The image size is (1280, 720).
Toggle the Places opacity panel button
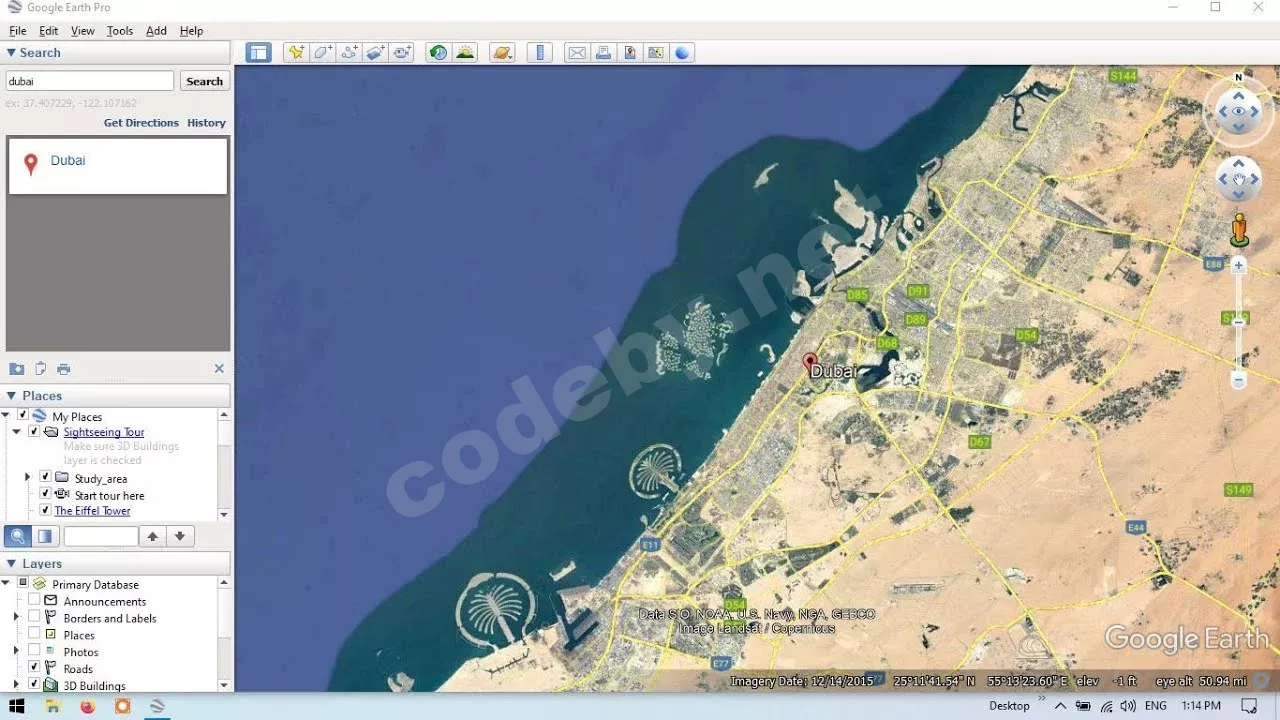45,536
